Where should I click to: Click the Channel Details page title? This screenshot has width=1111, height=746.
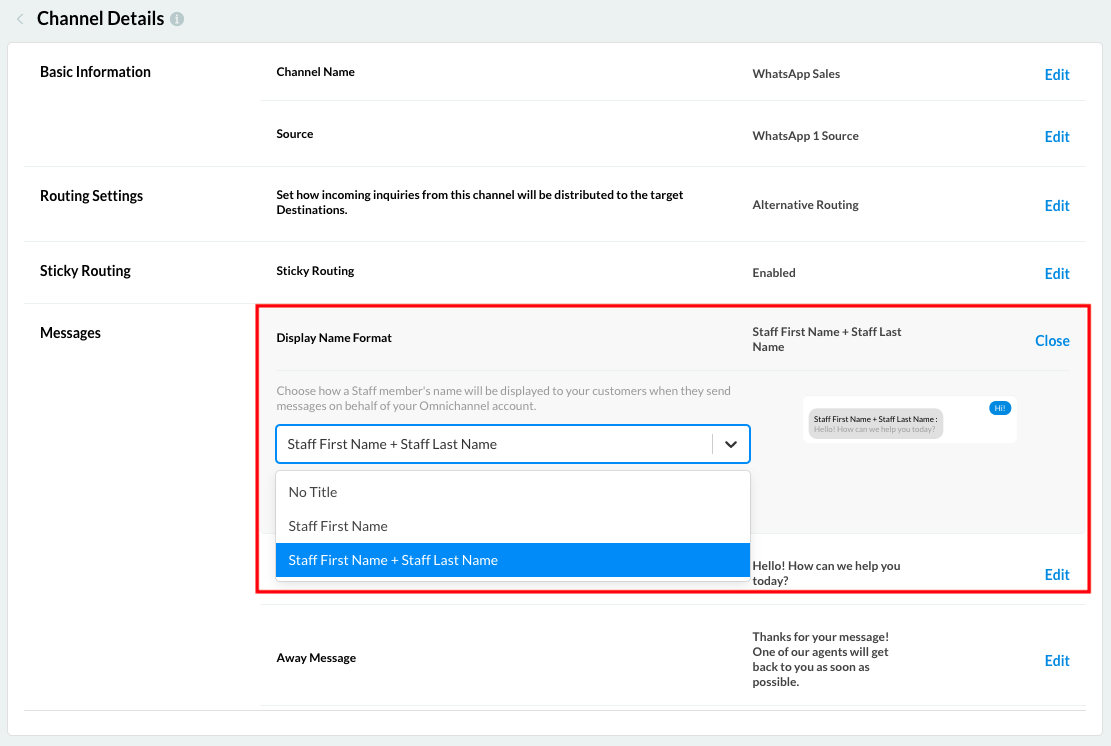coord(100,18)
